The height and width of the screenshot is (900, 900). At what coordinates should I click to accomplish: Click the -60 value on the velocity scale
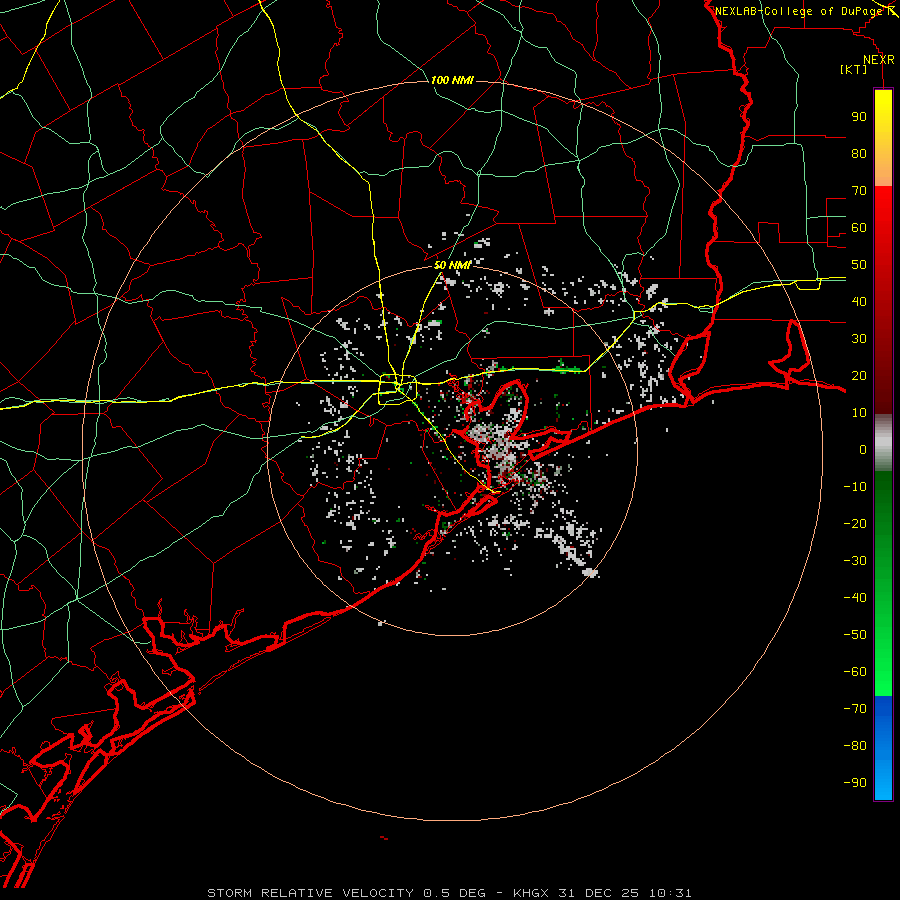tap(855, 672)
